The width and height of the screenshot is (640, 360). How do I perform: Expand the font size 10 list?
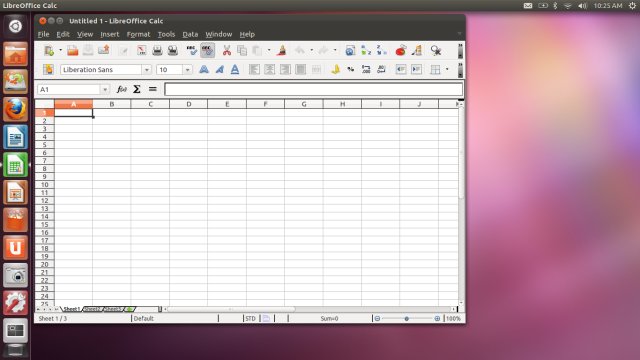pos(187,70)
